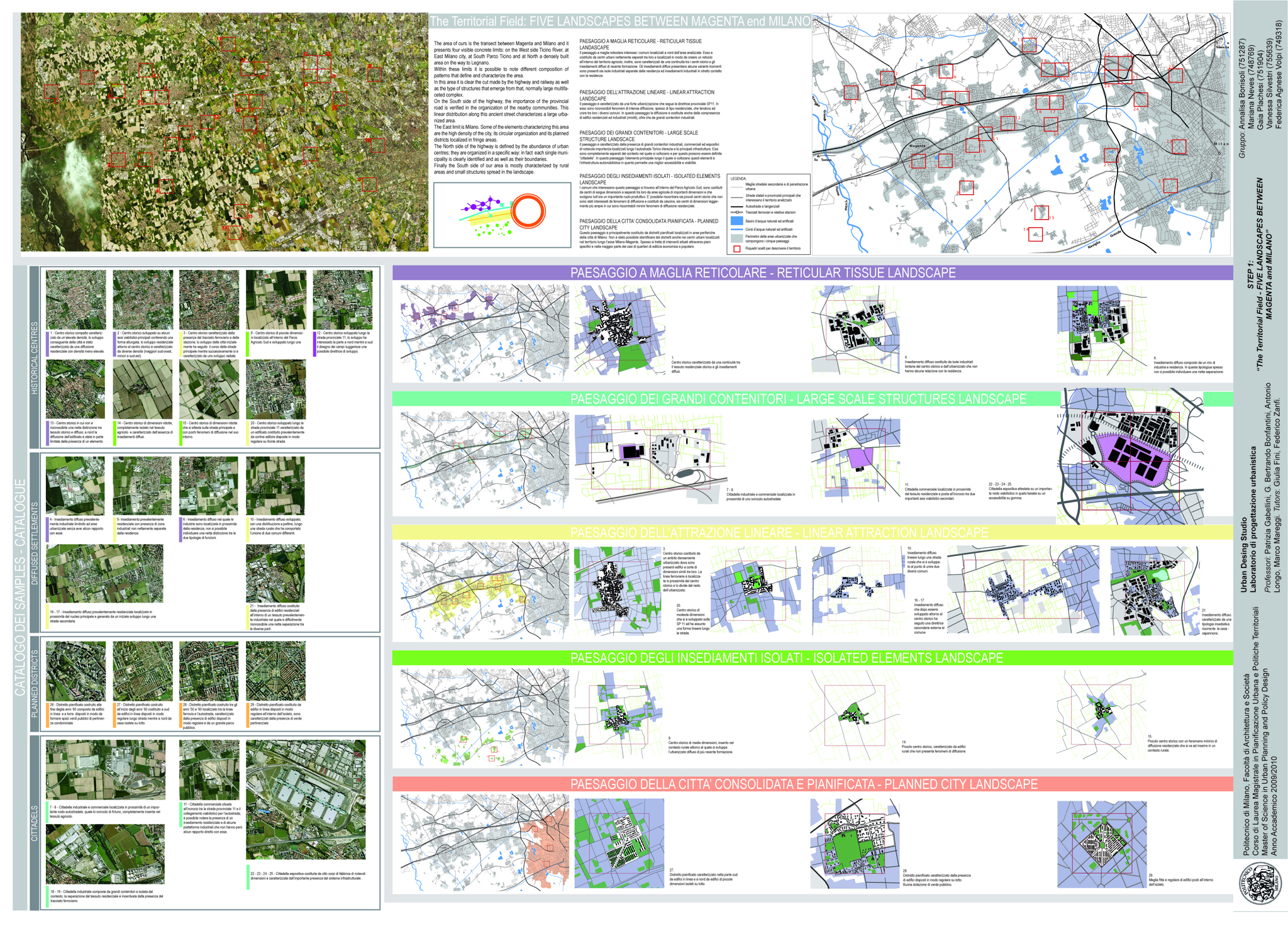This screenshot has width=1288, height=946.
Task: Open the large satellite aerial photo
Action: (225, 132)
